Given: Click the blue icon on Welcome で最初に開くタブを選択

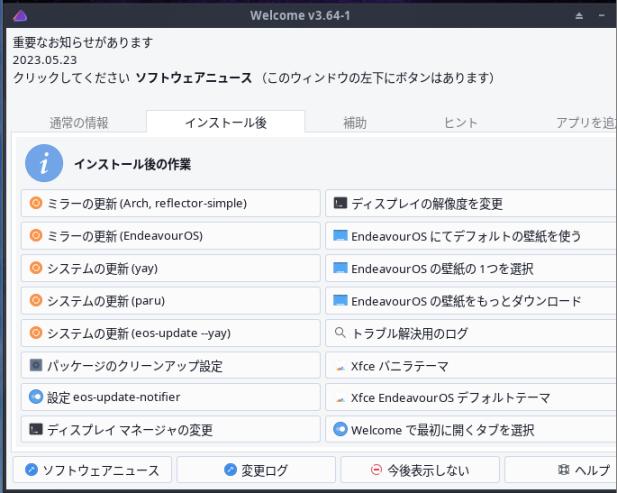Looking at the screenshot, I should pyautogui.click(x=340, y=429).
